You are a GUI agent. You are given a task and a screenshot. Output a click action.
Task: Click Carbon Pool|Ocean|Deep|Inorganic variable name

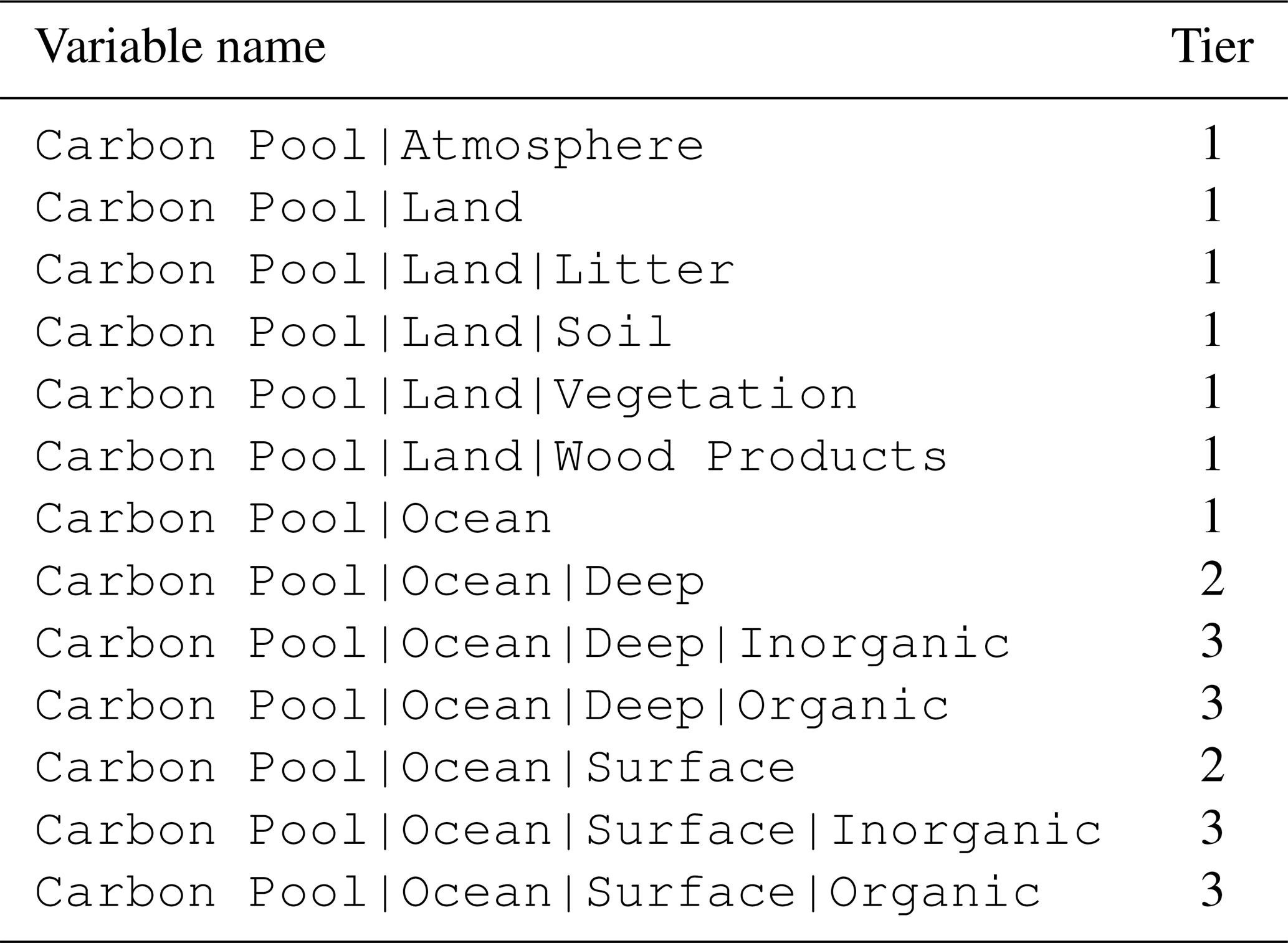pyautogui.click(x=522, y=644)
